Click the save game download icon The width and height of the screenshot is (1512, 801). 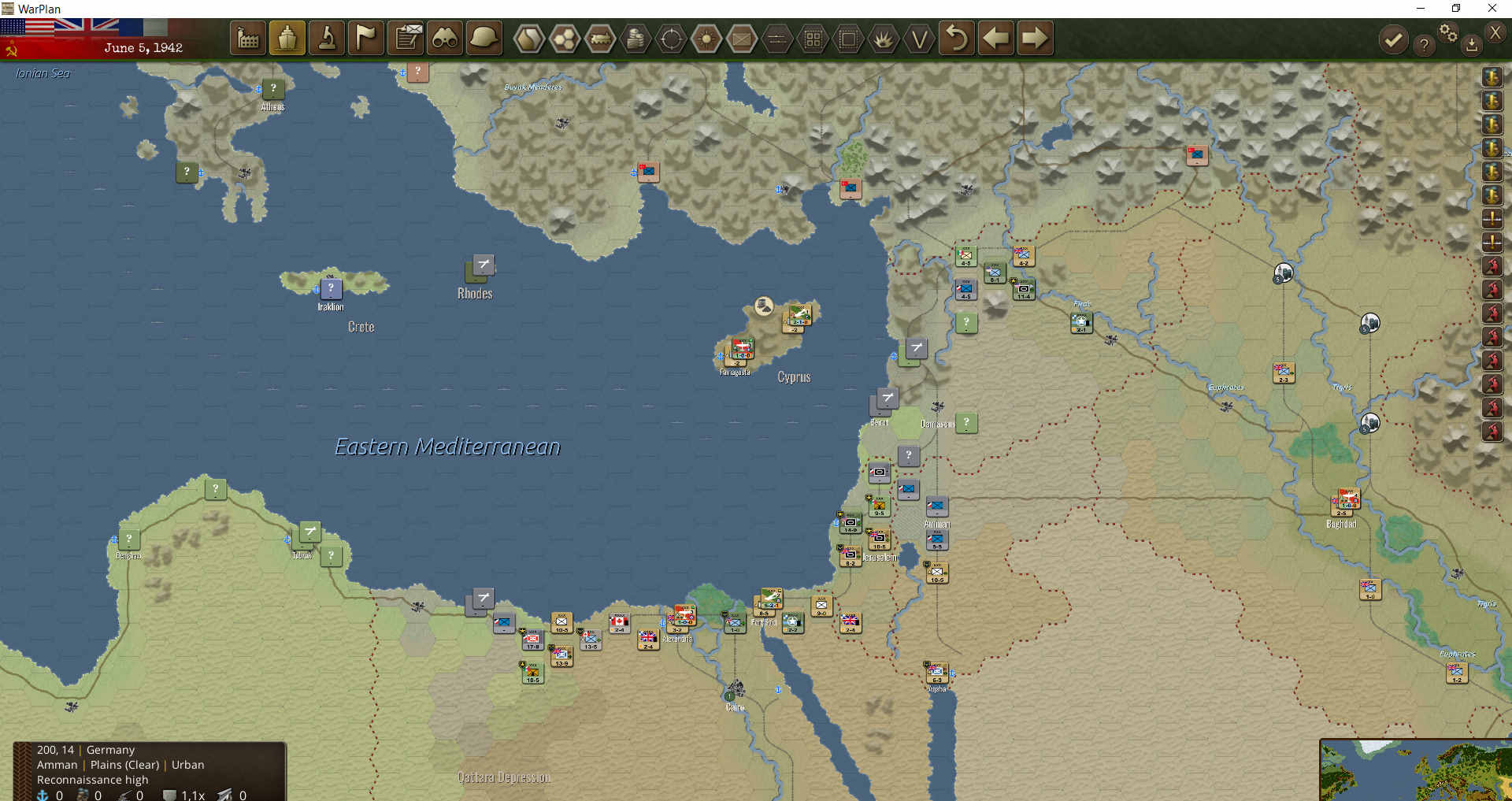(1472, 45)
